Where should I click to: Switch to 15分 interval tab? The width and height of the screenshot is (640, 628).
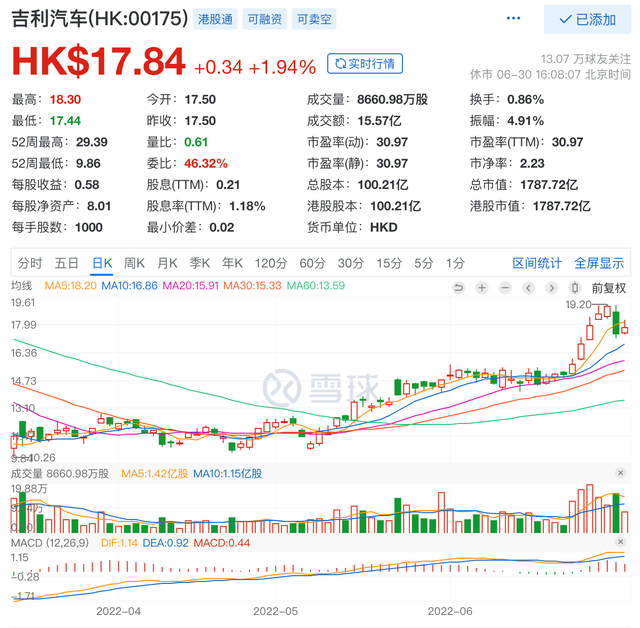389,263
